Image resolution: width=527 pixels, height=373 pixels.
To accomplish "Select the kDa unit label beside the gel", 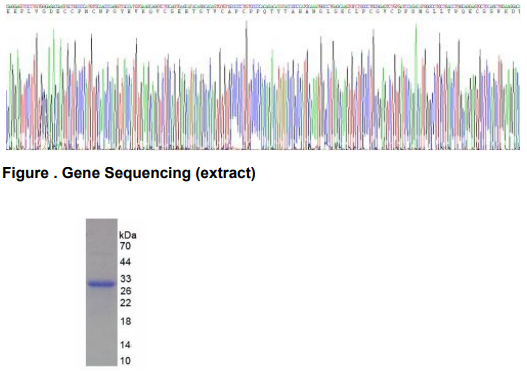I will pyautogui.click(x=128, y=235).
